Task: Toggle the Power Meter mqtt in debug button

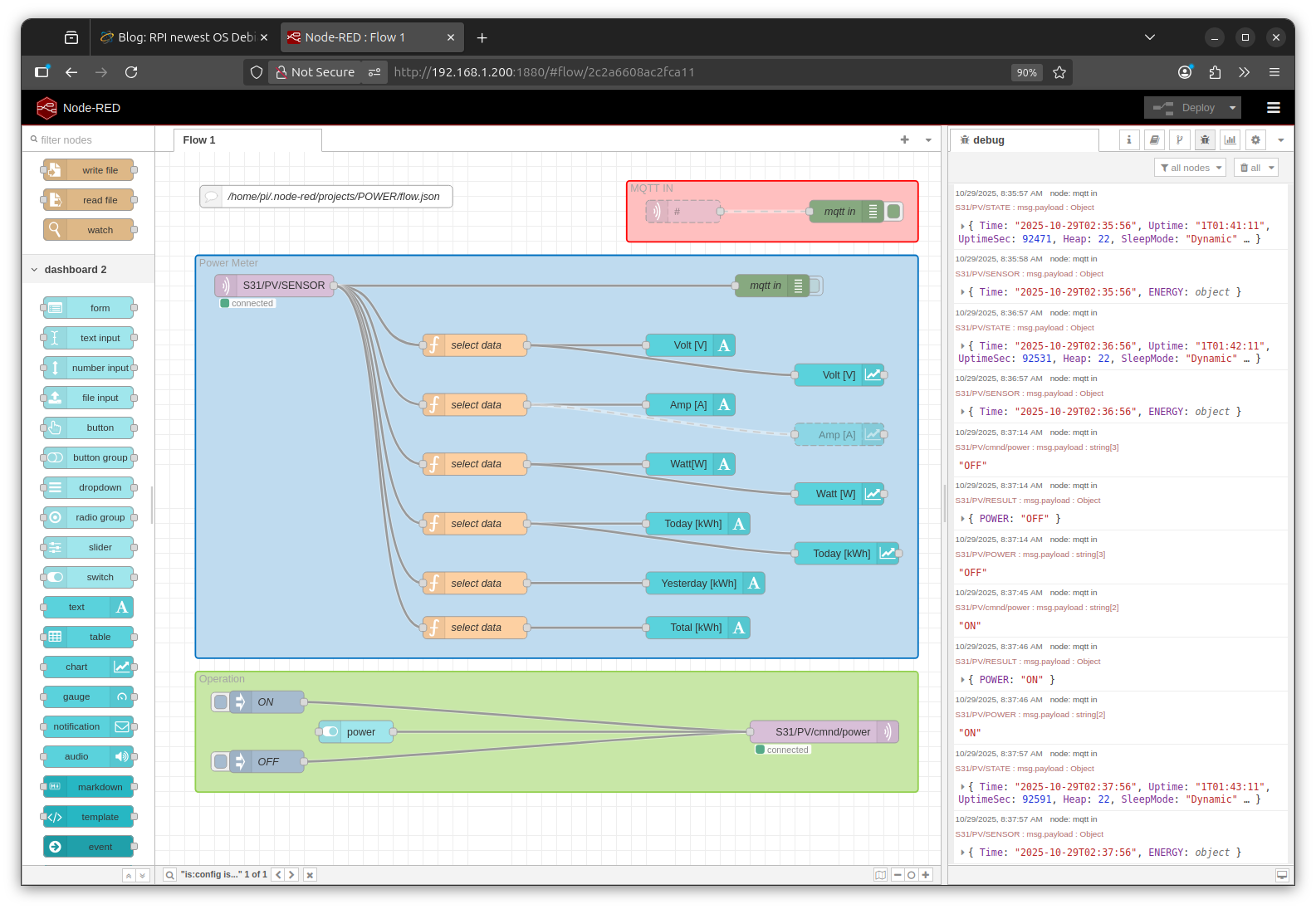Action: pyautogui.click(x=815, y=286)
